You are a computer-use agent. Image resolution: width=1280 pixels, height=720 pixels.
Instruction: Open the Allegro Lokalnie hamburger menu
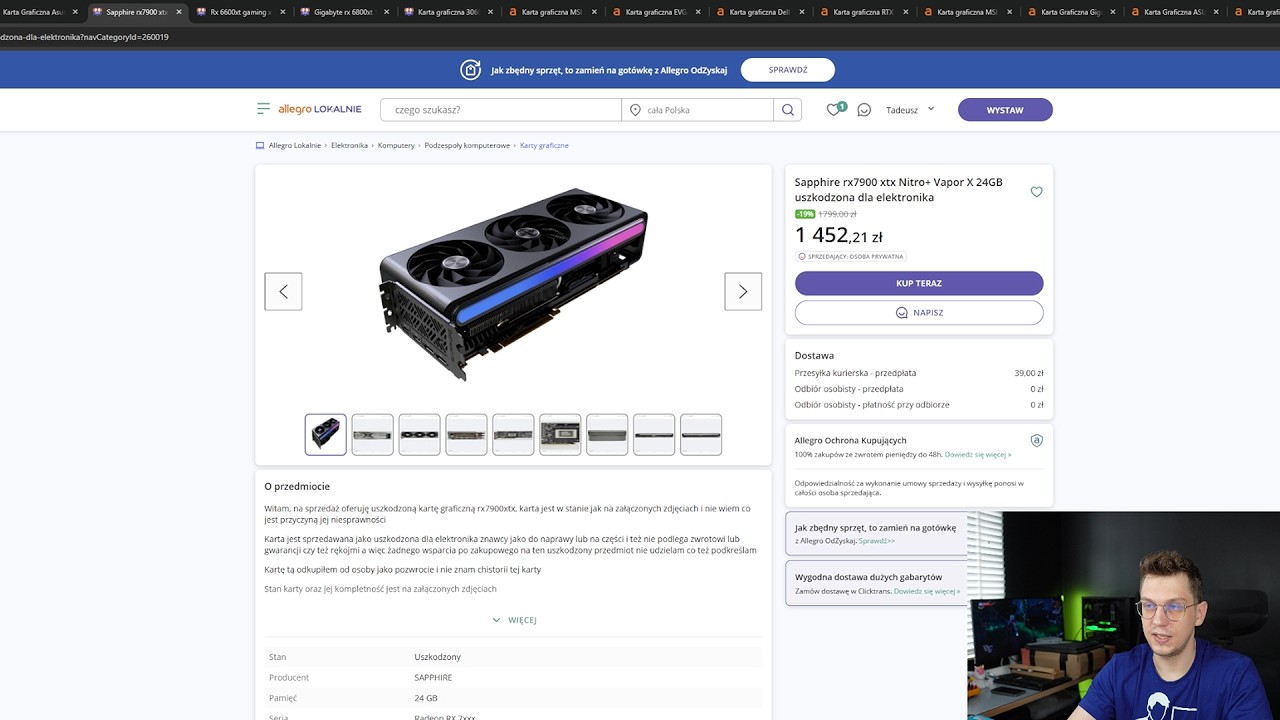[263, 109]
